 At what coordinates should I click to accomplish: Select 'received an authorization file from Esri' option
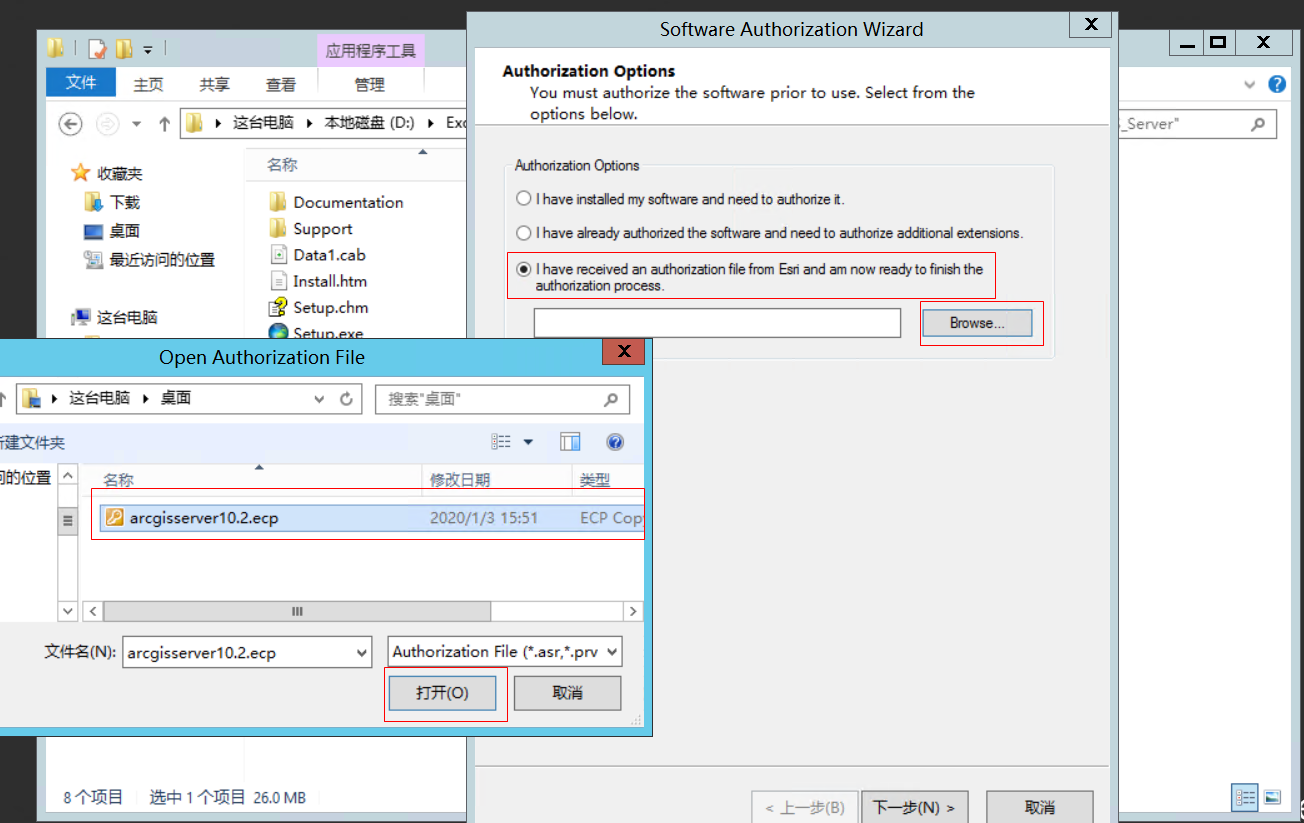point(523,269)
